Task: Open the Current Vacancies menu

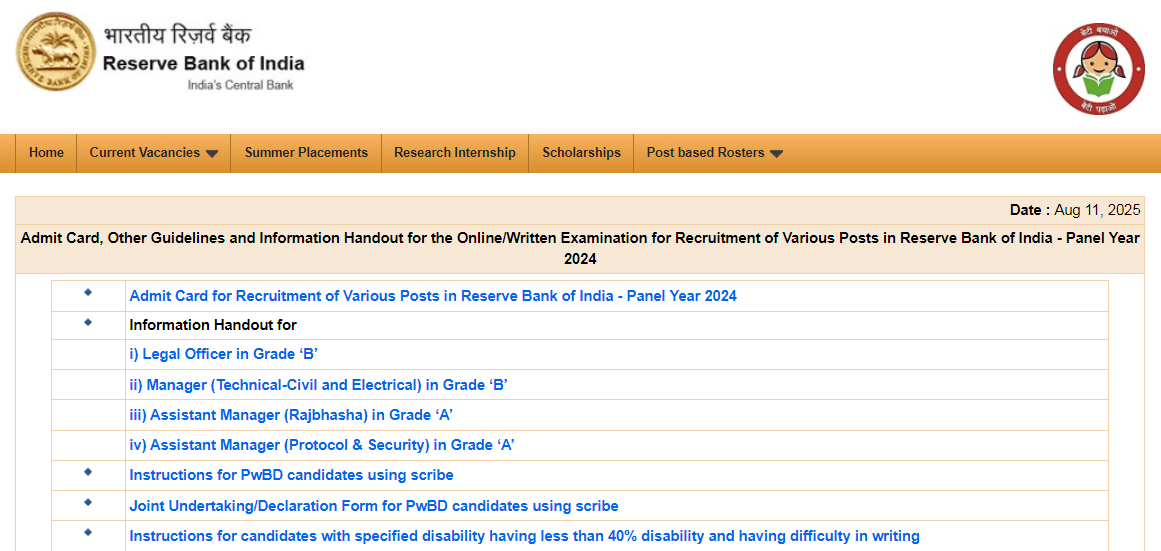Action: point(145,153)
